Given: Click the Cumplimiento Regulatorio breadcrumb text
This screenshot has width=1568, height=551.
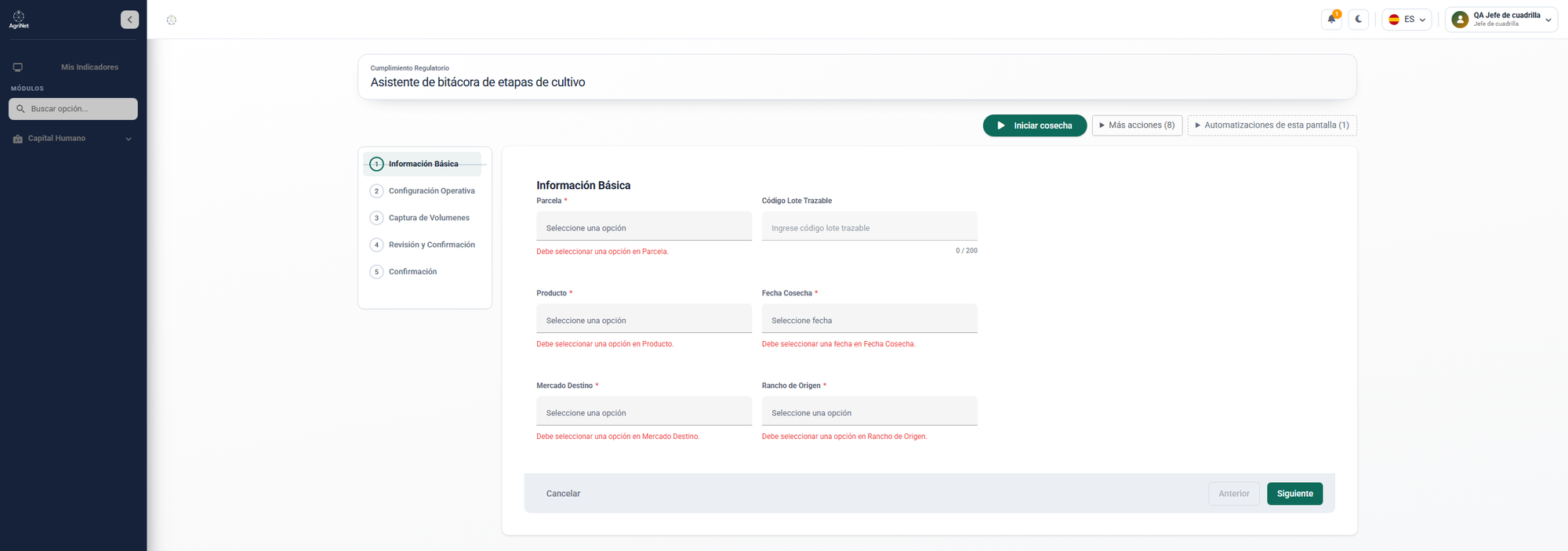Looking at the screenshot, I should click(409, 68).
